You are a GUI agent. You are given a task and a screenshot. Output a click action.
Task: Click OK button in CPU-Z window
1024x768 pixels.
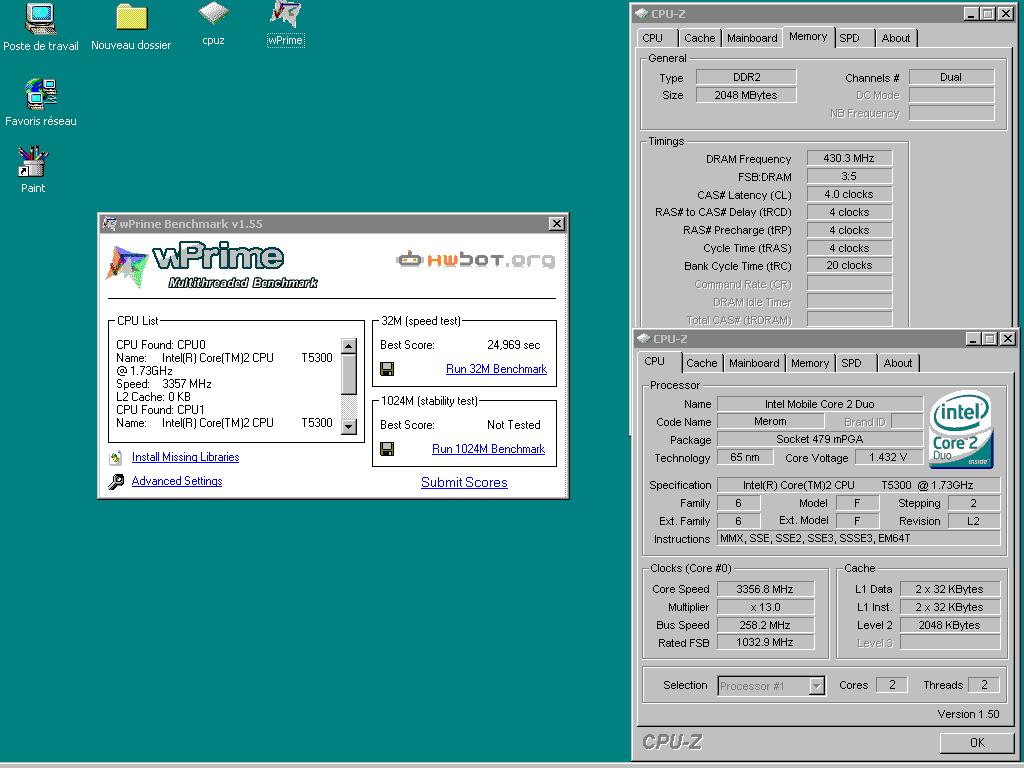(977, 743)
